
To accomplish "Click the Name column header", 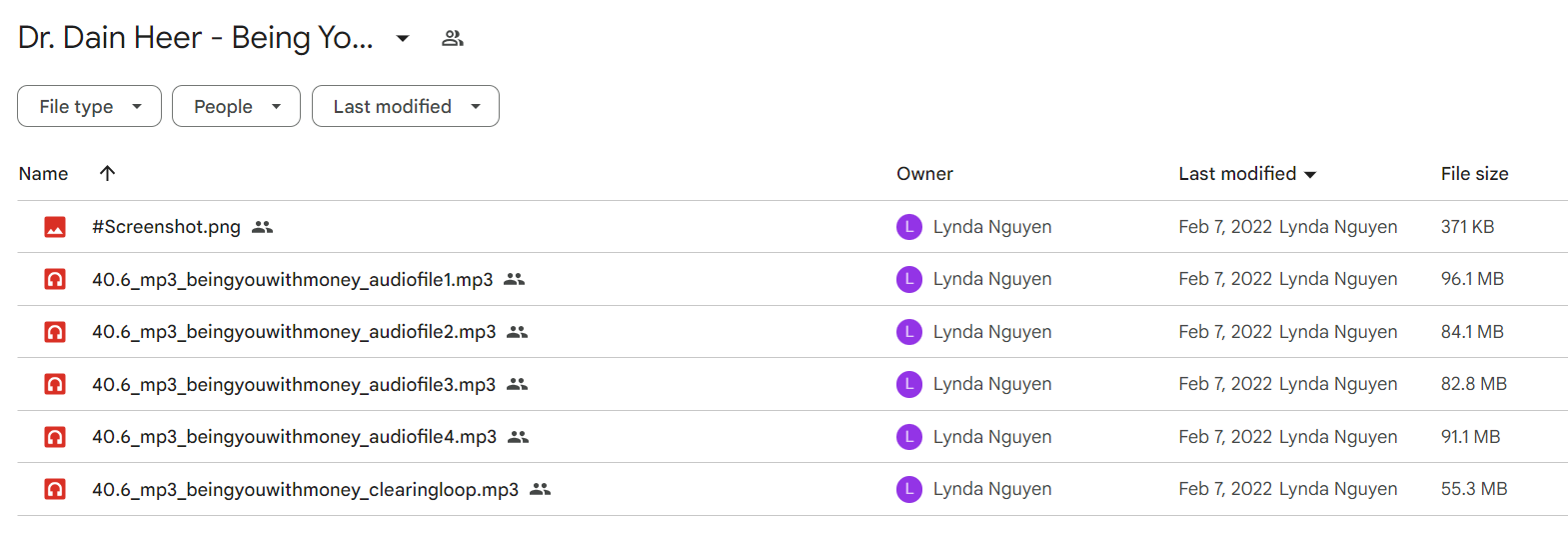I will (x=44, y=174).
